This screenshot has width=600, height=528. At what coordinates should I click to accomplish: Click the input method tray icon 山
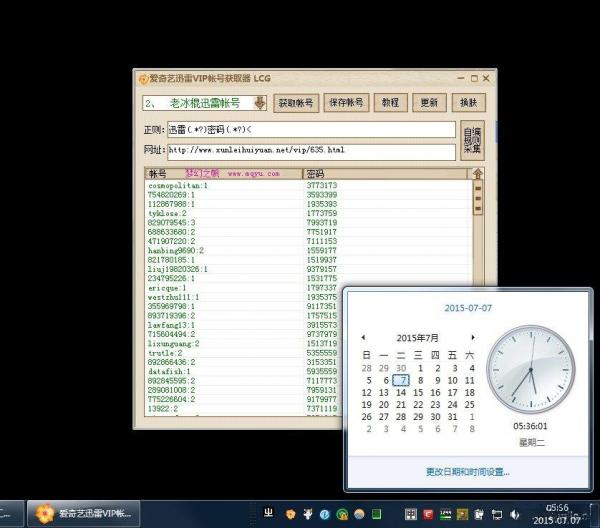[269, 513]
